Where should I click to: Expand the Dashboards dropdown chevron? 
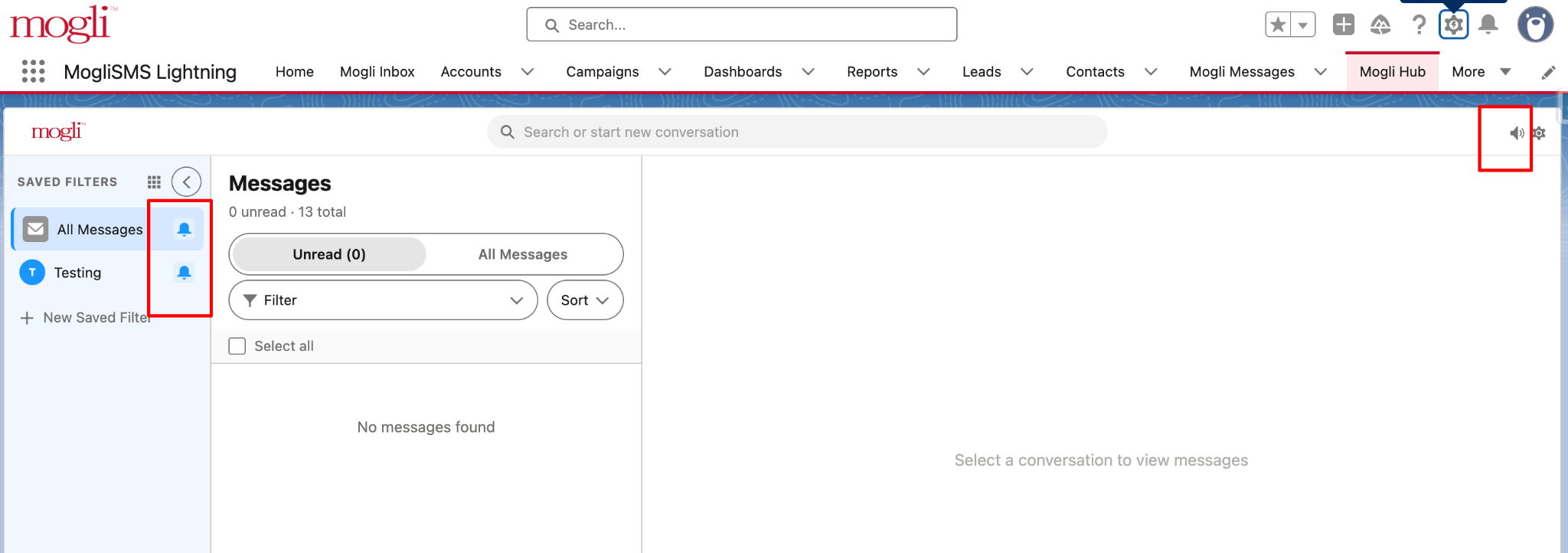[x=808, y=72]
